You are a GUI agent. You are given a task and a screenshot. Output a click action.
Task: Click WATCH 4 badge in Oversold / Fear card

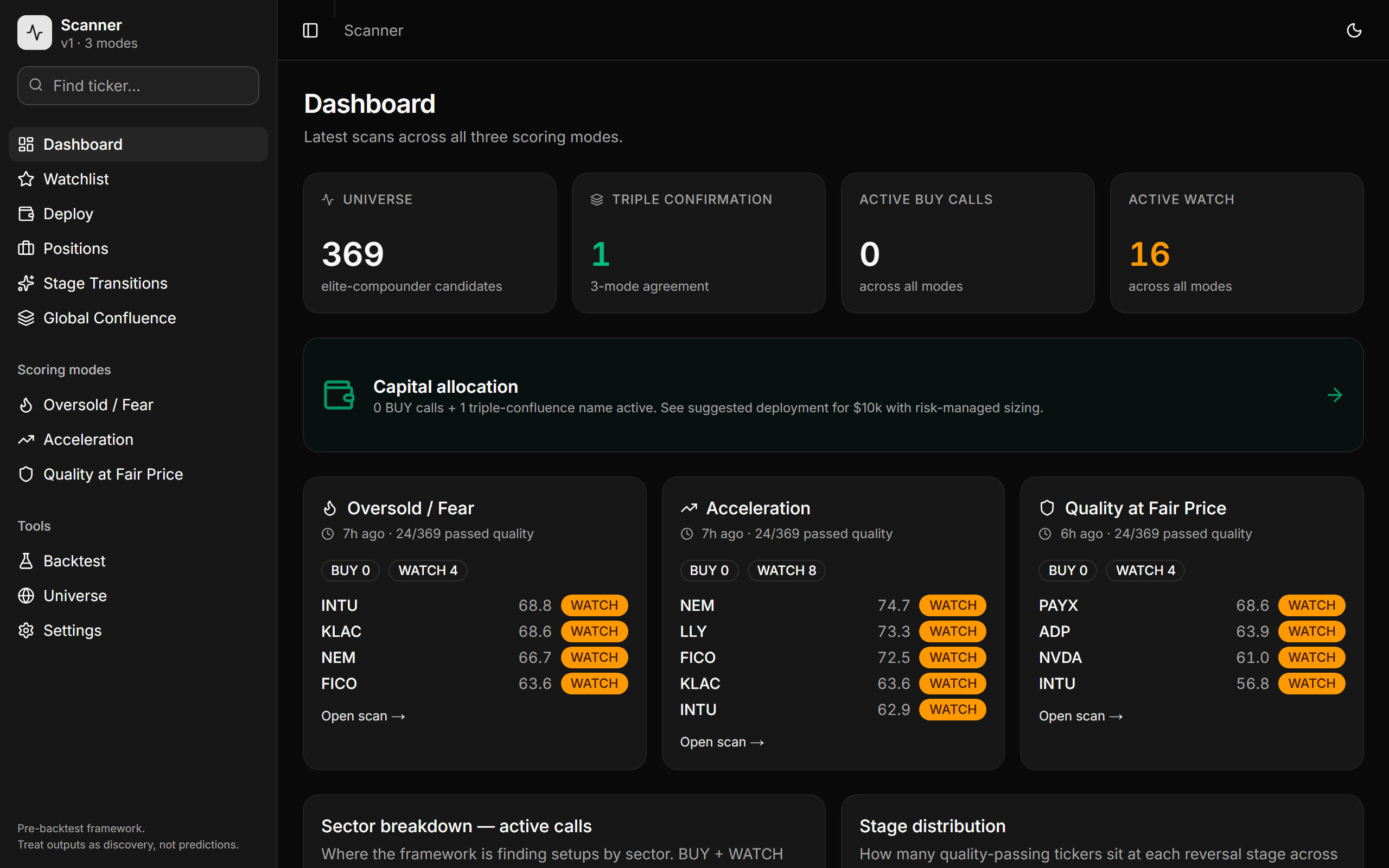pyautogui.click(x=428, y=570)
